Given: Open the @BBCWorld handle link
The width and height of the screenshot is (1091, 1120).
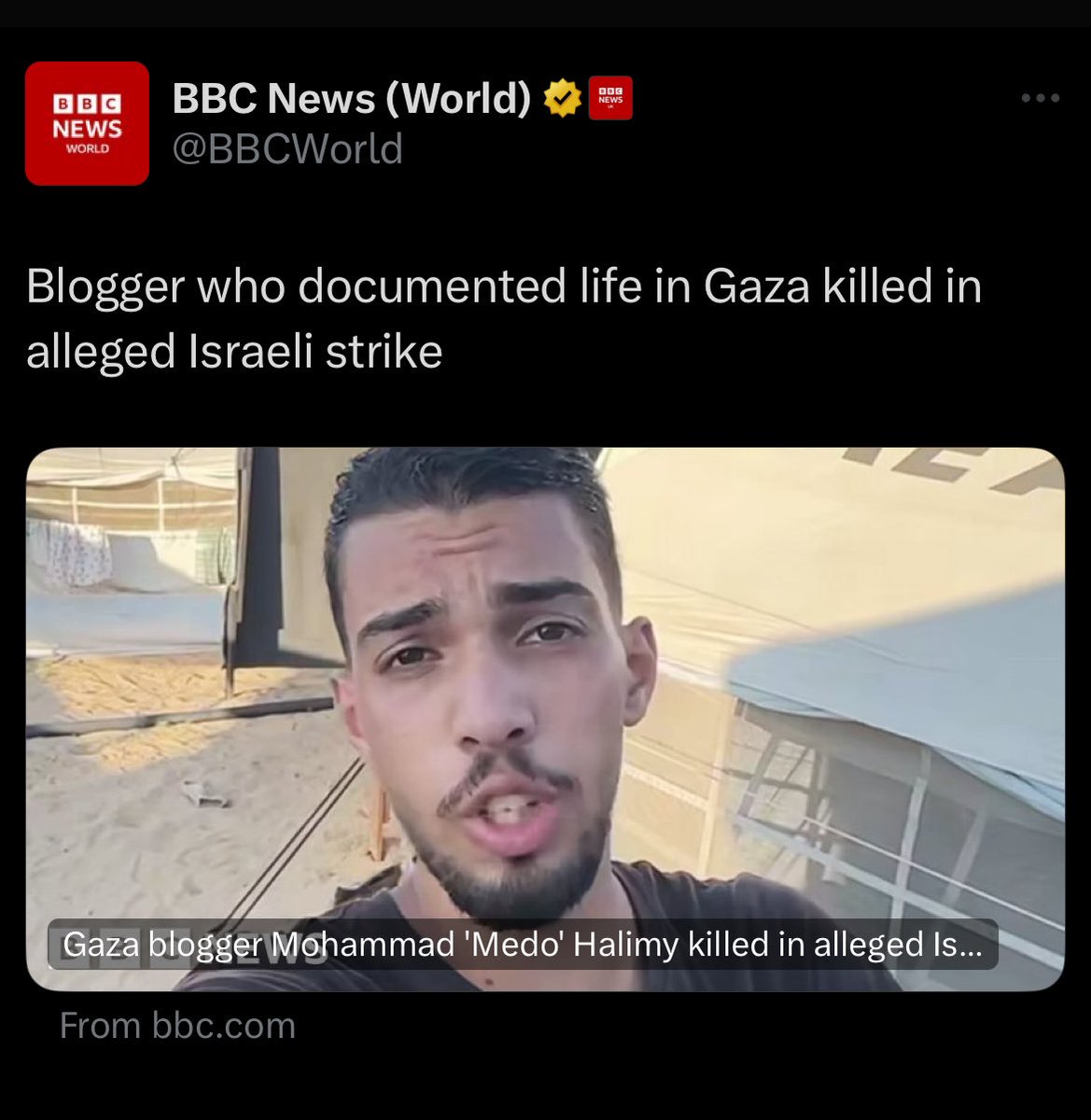Looking at the screenshot, I should click(287, 149).
